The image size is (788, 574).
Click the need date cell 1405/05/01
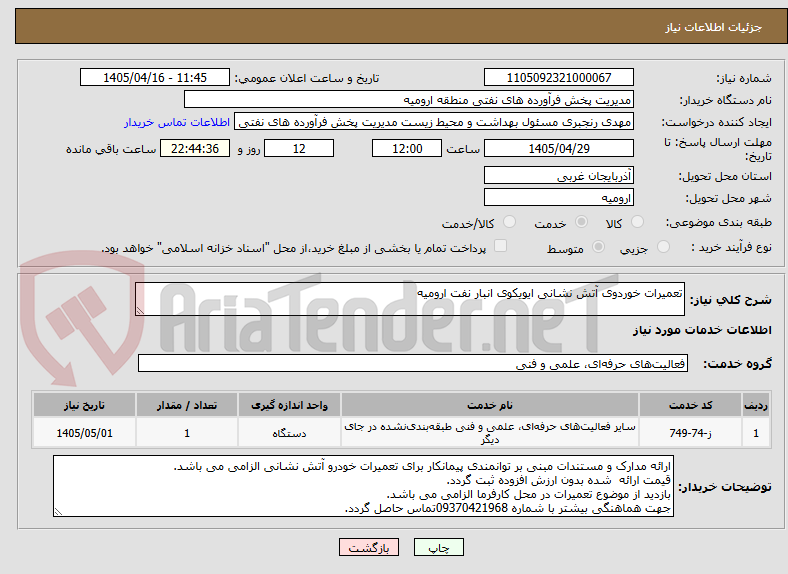tap(84, 432)
